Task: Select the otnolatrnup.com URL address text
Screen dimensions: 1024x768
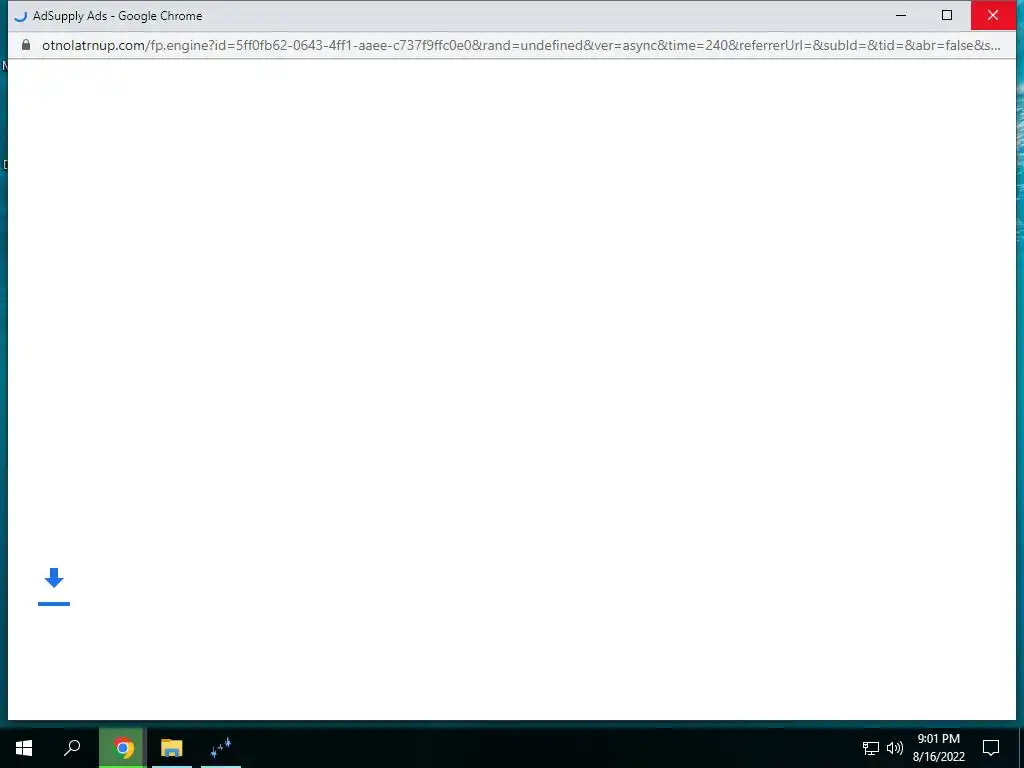Action: (x=521, y=45)
